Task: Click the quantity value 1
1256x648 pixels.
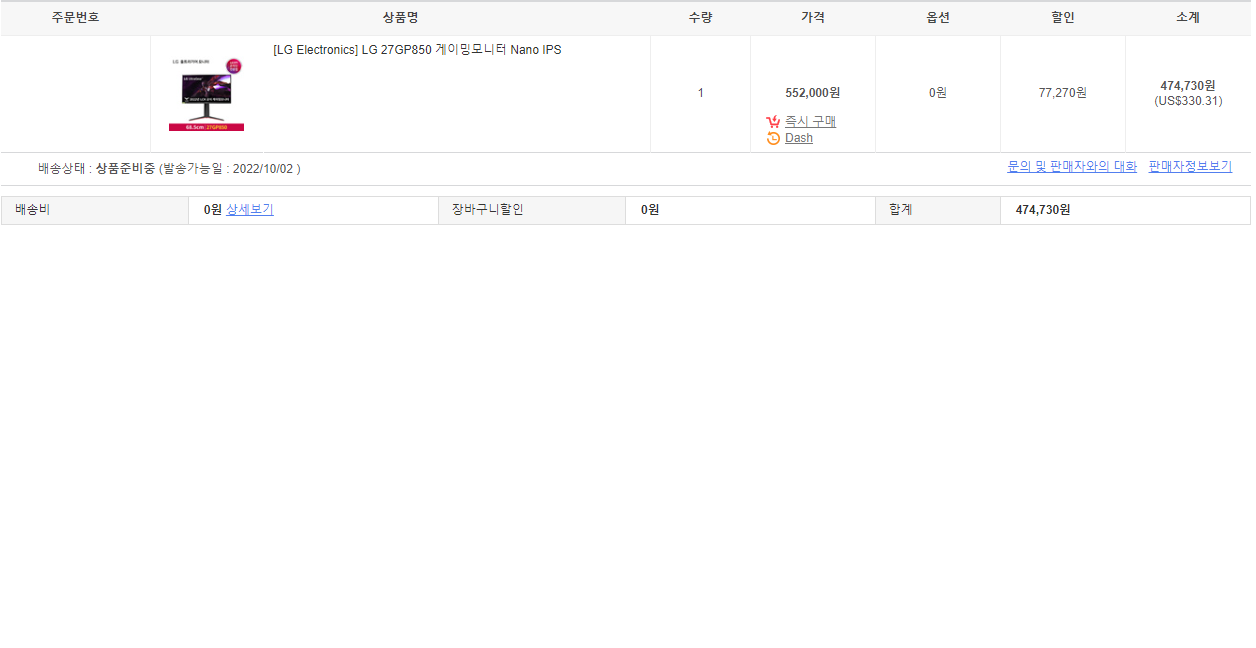Action: click(x=700, y=93)
